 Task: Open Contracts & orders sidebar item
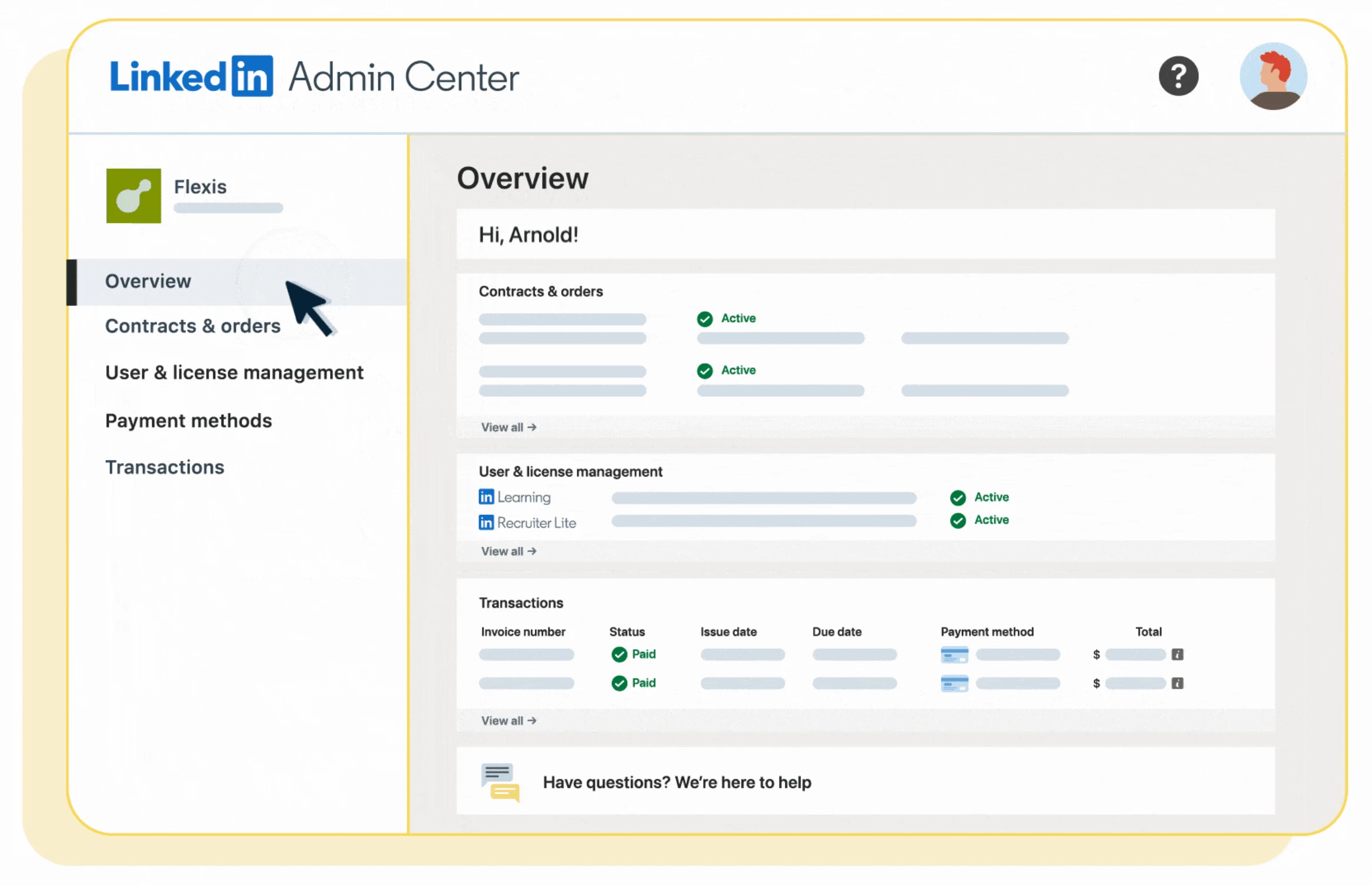192,326
